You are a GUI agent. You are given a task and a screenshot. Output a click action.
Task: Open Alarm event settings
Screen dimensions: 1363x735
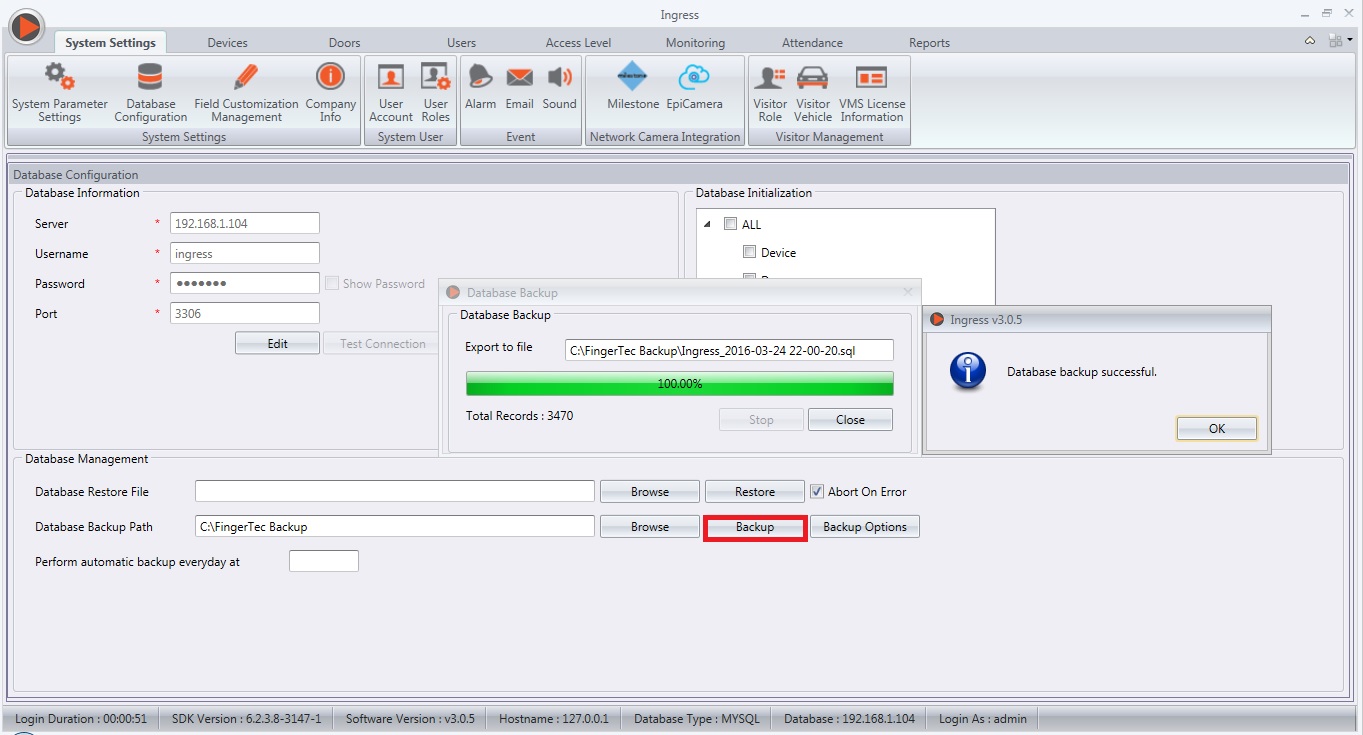pos(480,88)
